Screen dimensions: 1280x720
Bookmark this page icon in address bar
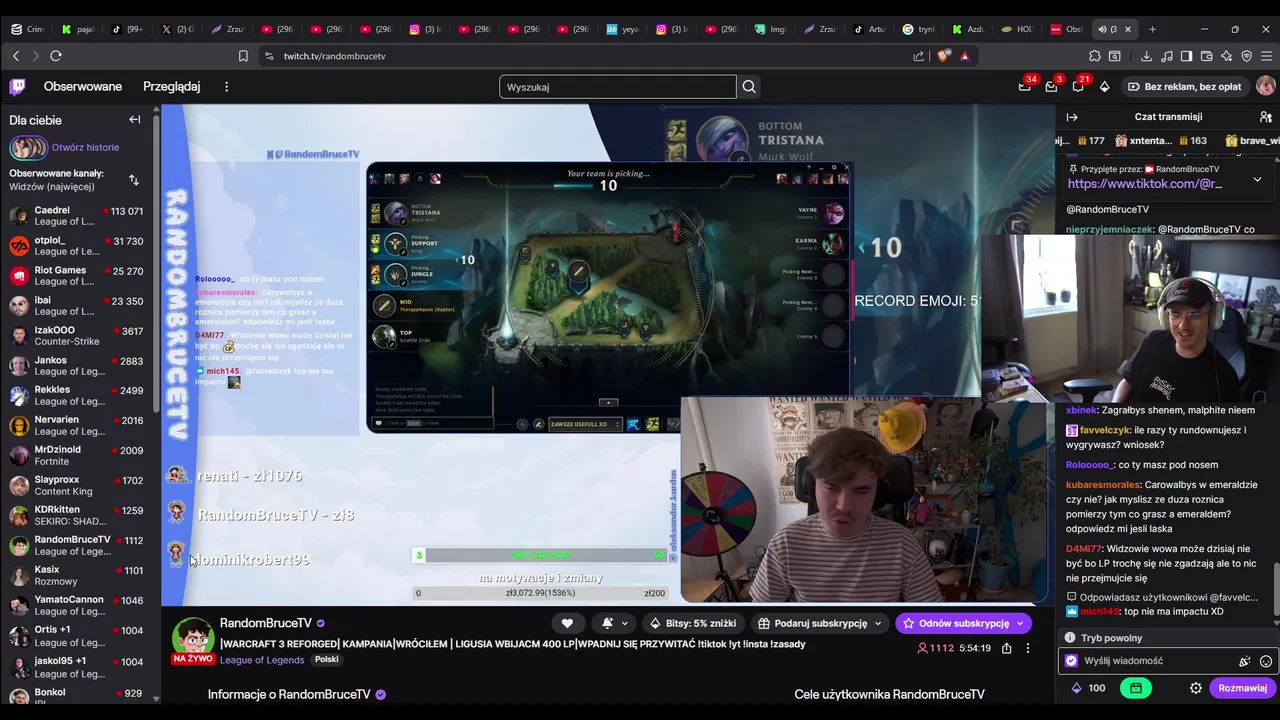[x=243, y=56]
